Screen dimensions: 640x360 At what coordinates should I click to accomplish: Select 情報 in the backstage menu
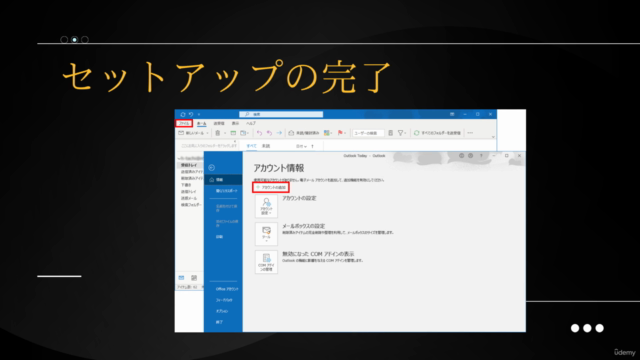coord(223,180)
